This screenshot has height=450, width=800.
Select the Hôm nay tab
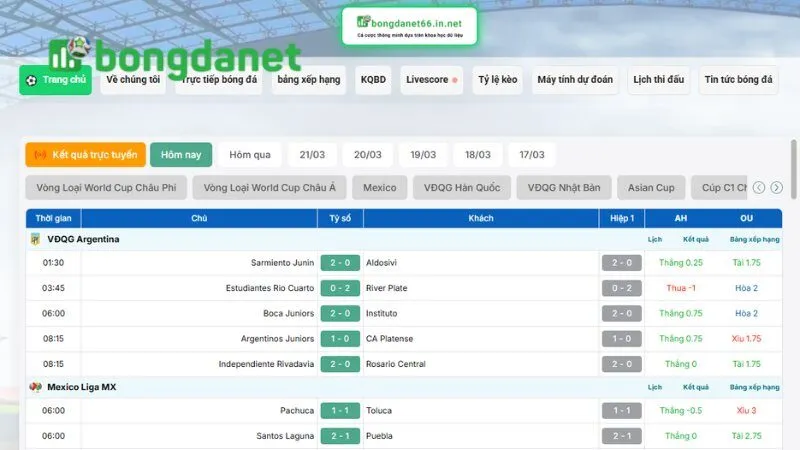pyautogui.click(x=181, y=155)
